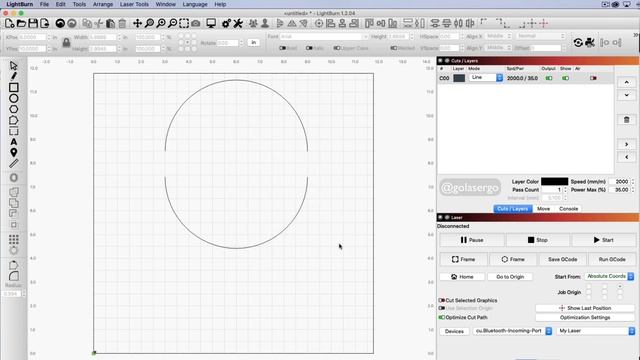The image size is (640, 360).
Task: Select the Rectangle tool
Action: click(13, 87)
